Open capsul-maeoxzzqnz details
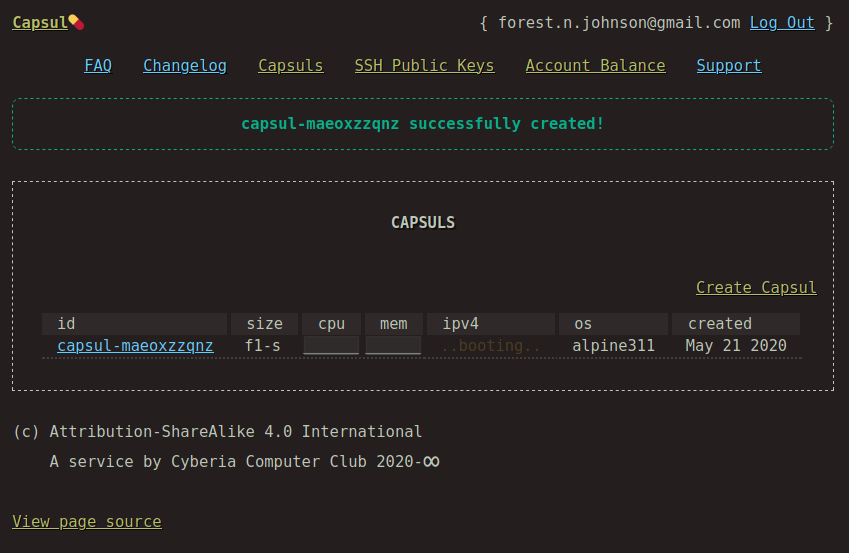The width and height of the screenshot is (849, 553). [x=135, y=346]
